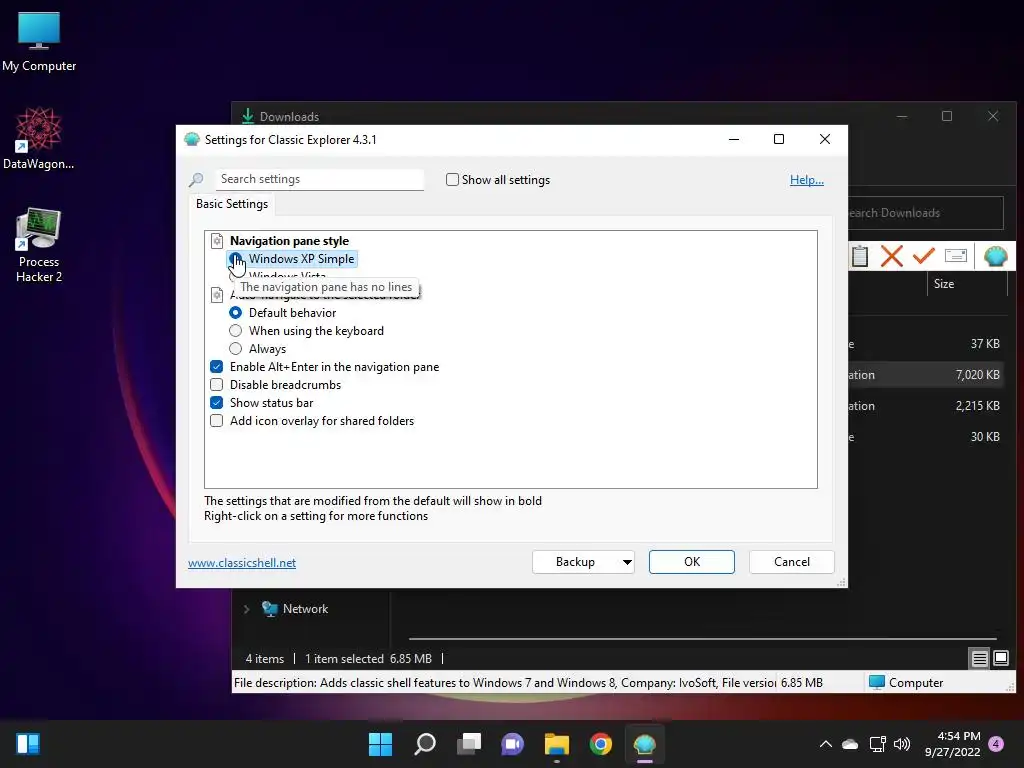The image size is (1024, 768).
Task: Check Disable breadcrumbs option
Action: coord(217,385)
